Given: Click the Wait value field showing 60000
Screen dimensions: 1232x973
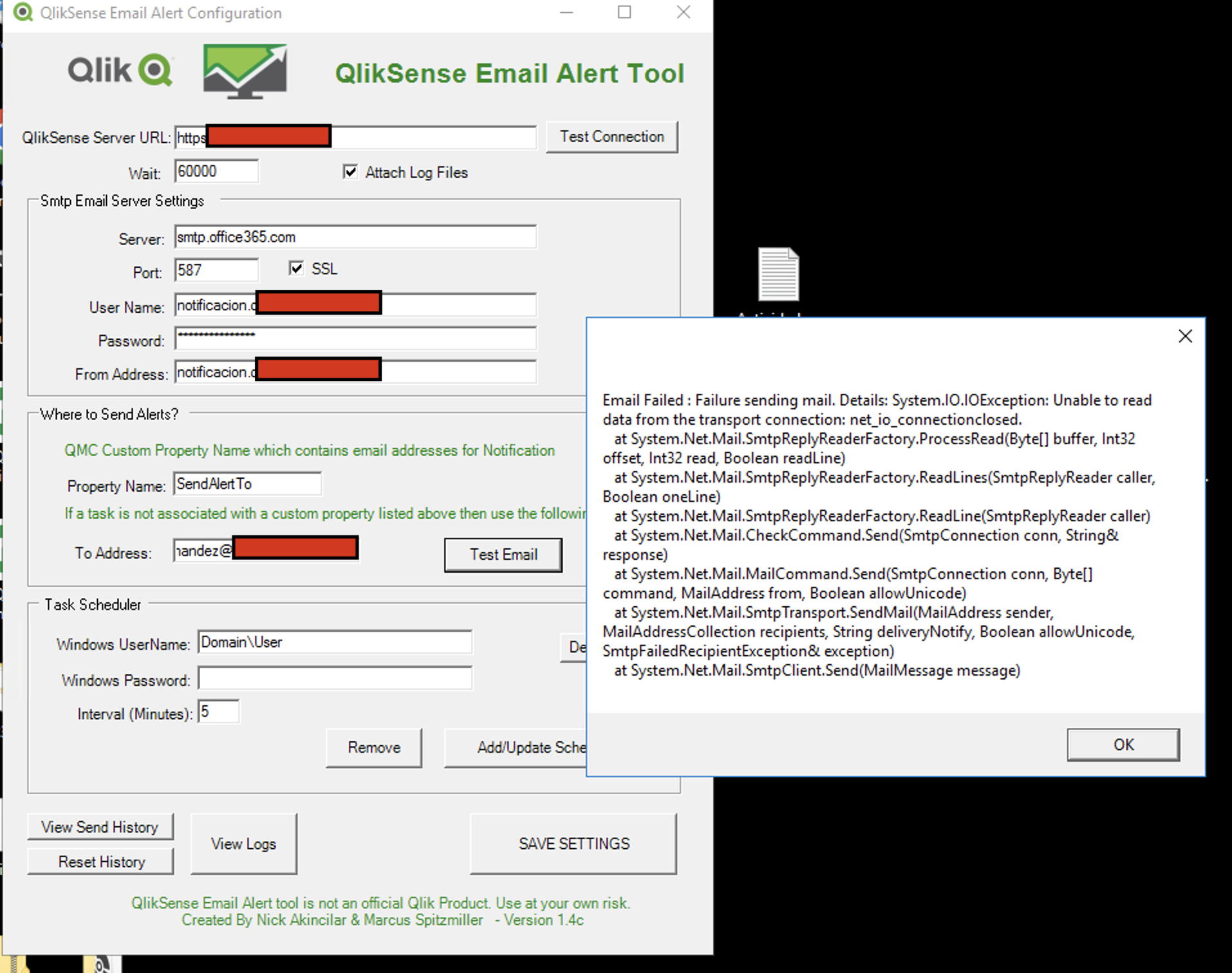Looking at the screenshot, I should [216, 171].
